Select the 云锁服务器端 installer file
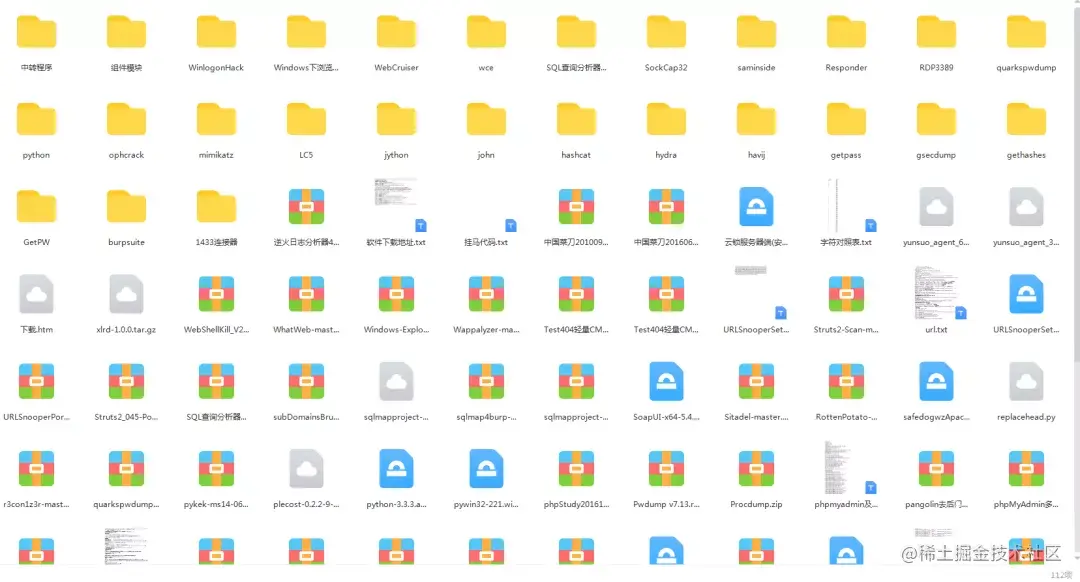 [x=756, y=207]
